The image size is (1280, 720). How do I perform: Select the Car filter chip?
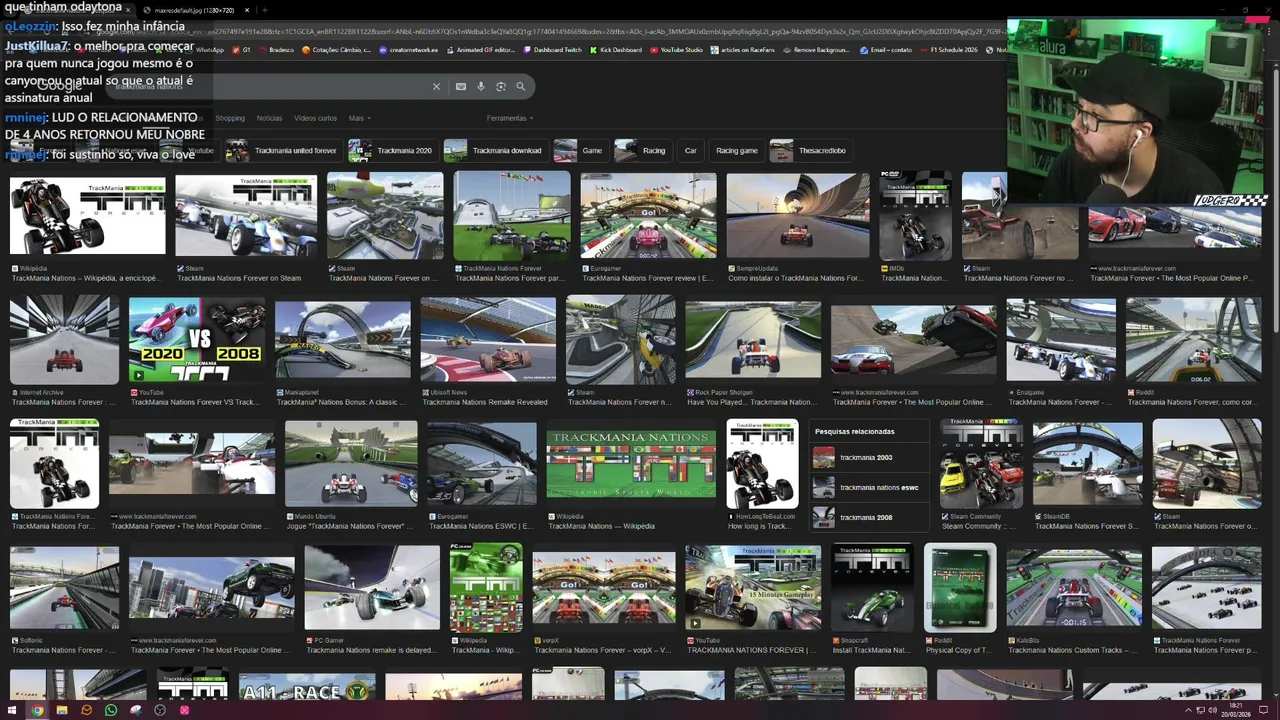(690, 151)
